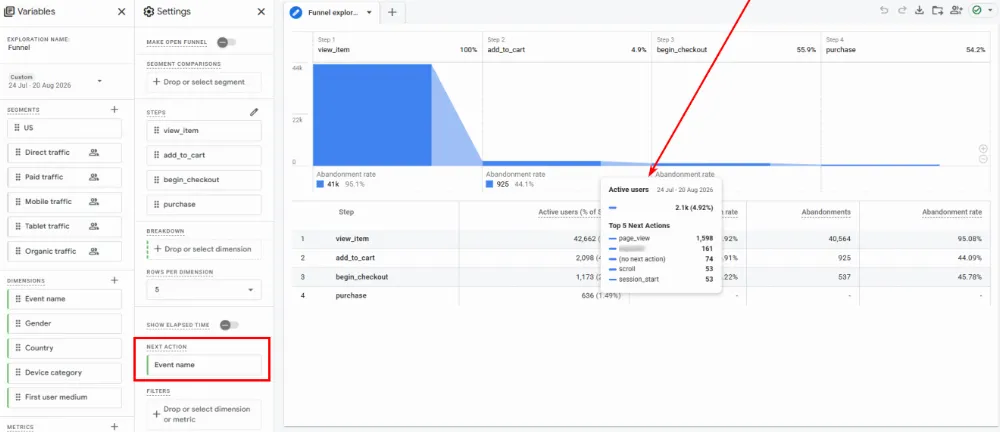The height and width of the screenshot is (432, 1000).
Task: Click the add_to_cart step in Settings
Action: pyautogui.click(x=203, y=155)
